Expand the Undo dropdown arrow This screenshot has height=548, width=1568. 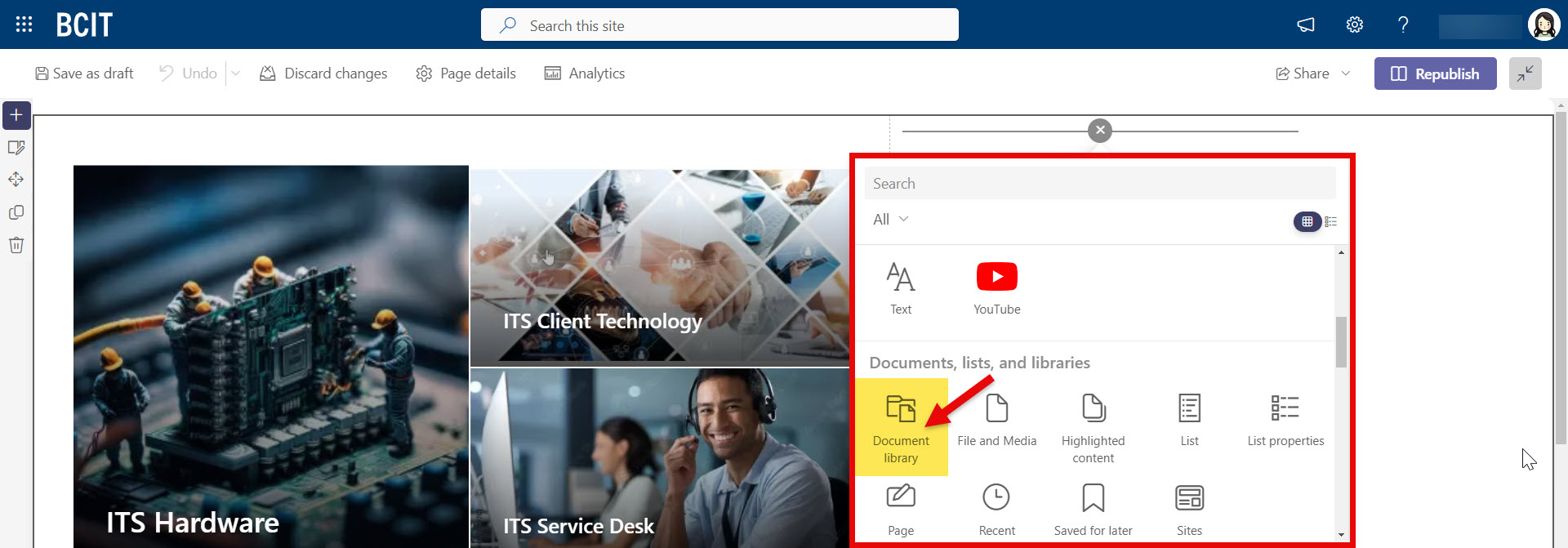point(235,74)
